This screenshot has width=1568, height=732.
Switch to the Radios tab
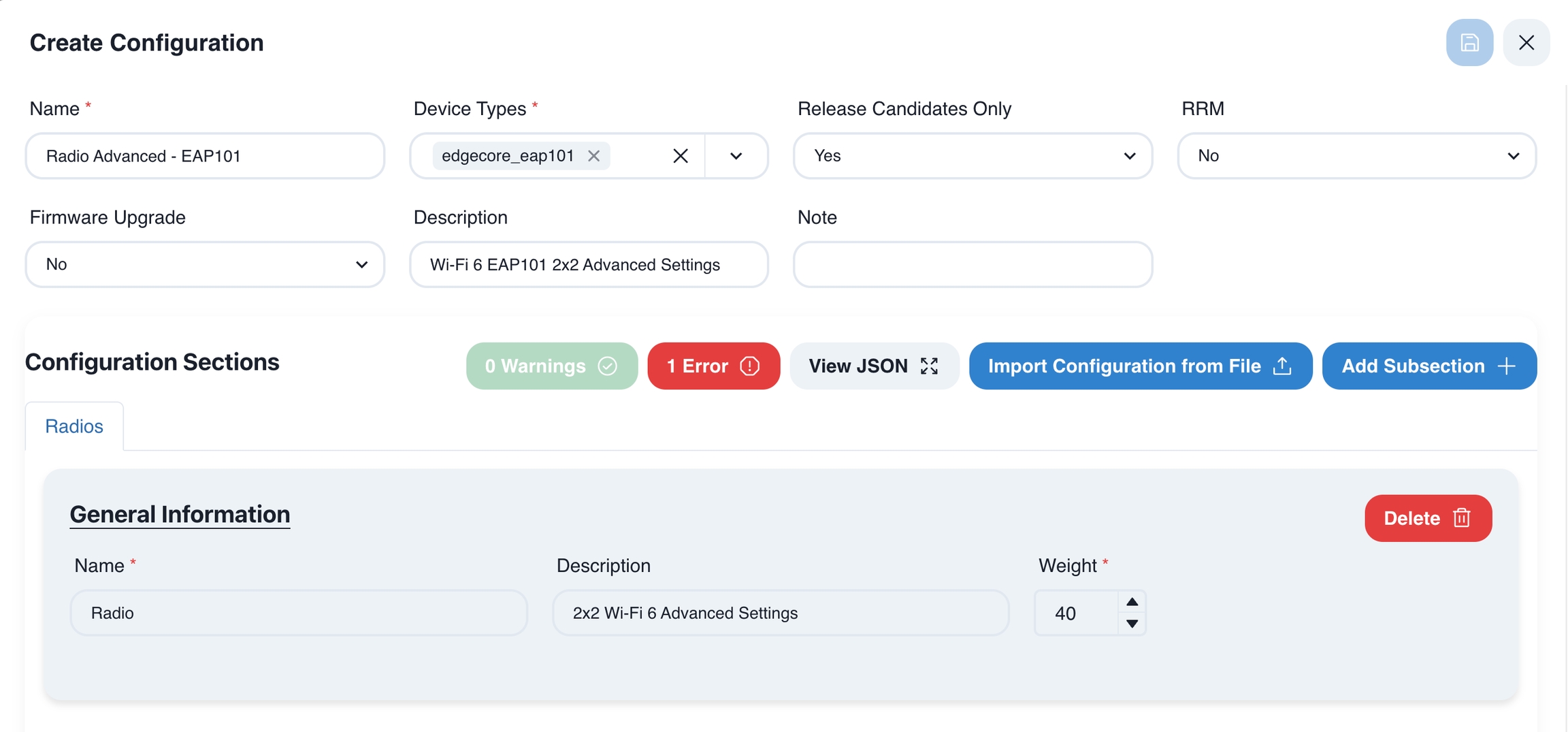(x=74, y=426)
